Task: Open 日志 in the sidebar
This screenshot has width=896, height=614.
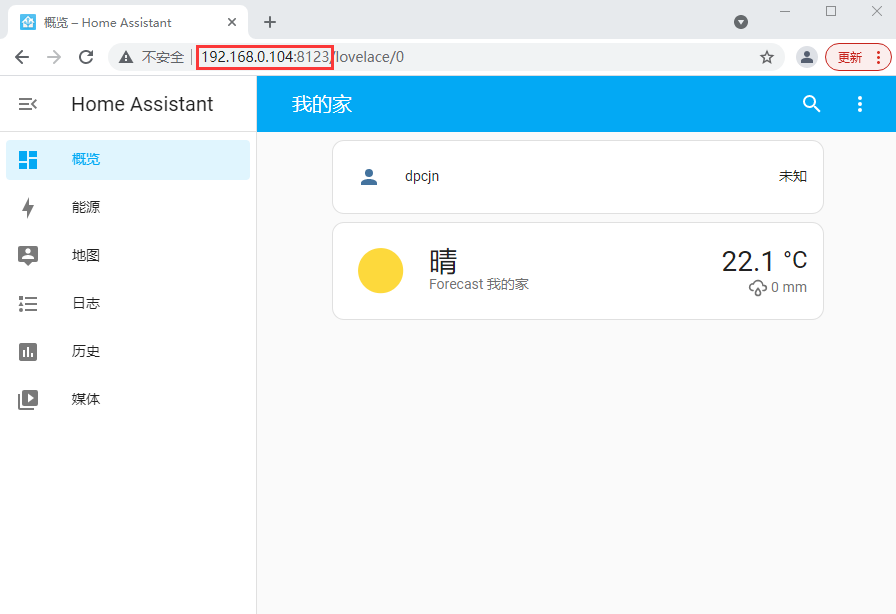Action: tap(128, 304)
